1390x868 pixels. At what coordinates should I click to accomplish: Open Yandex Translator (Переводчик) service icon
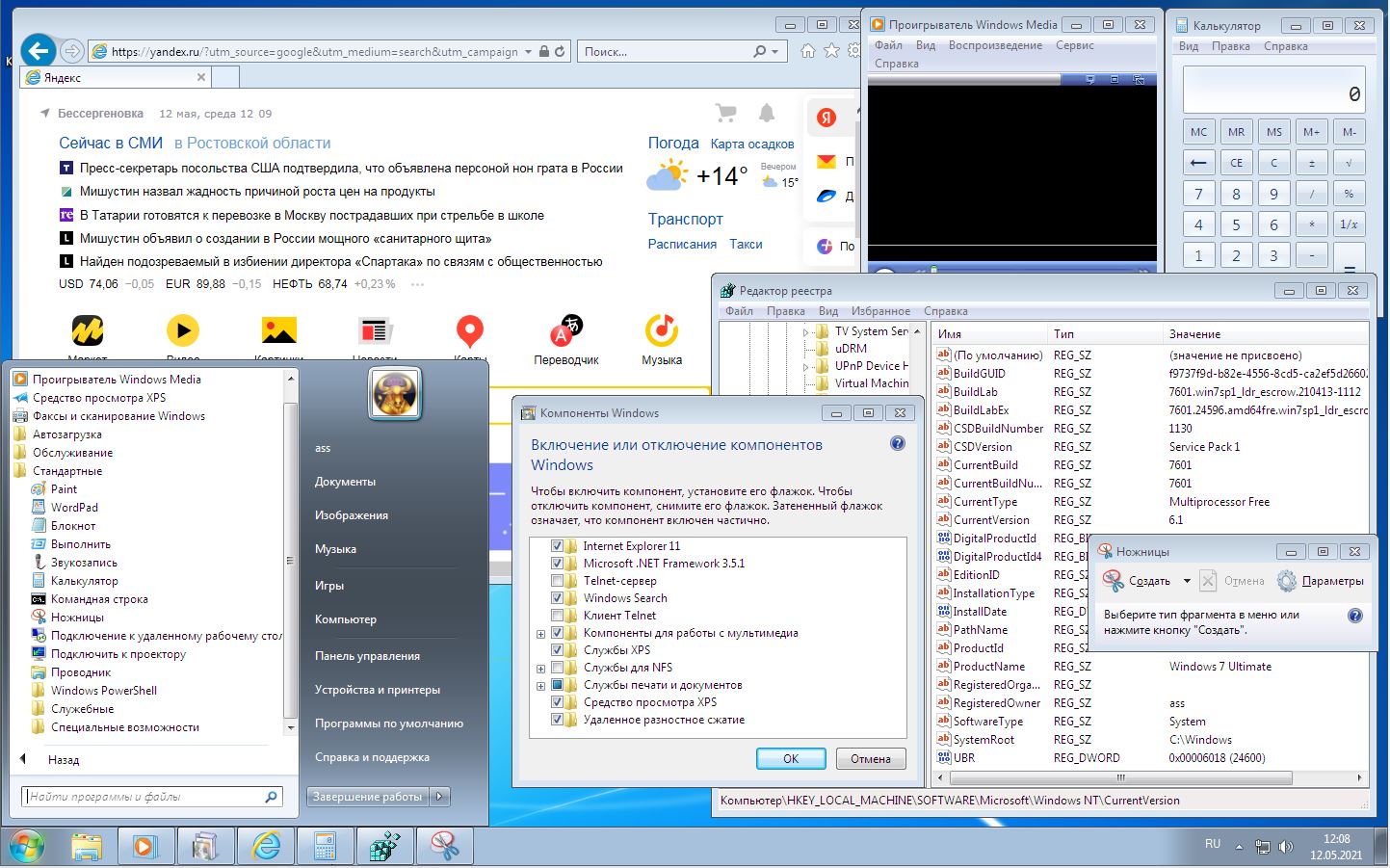565,332
